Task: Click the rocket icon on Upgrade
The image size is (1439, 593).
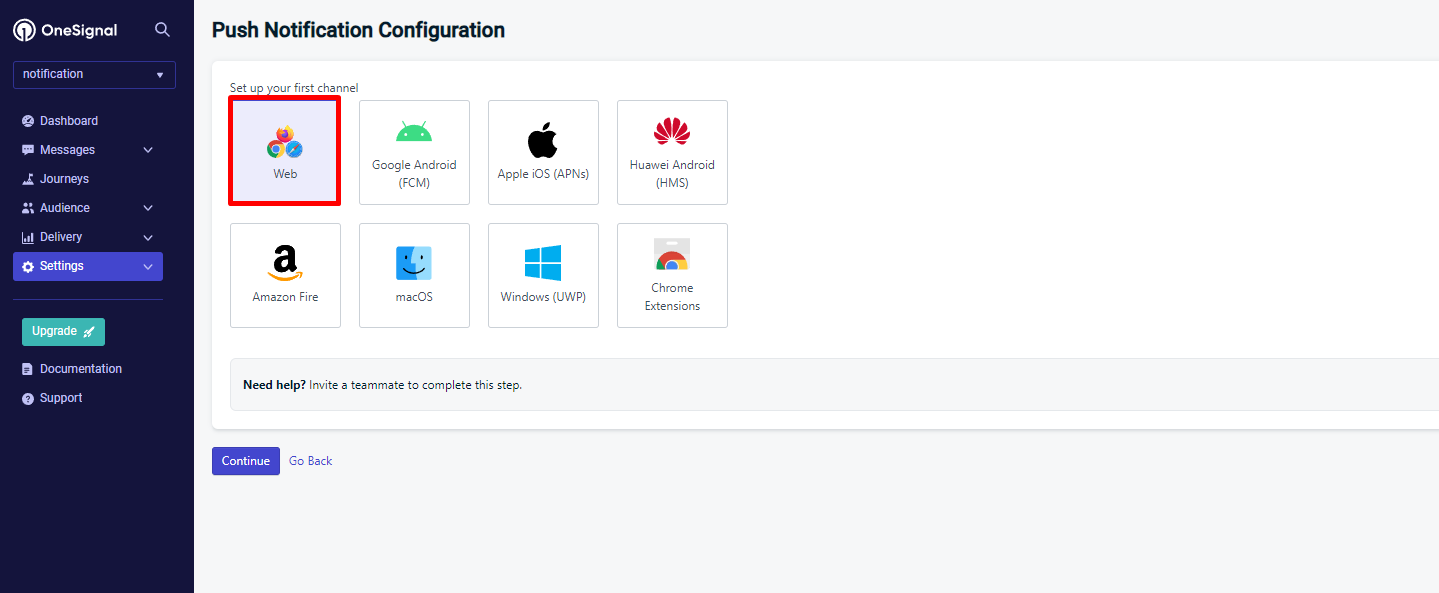Action: coord(89,332)
